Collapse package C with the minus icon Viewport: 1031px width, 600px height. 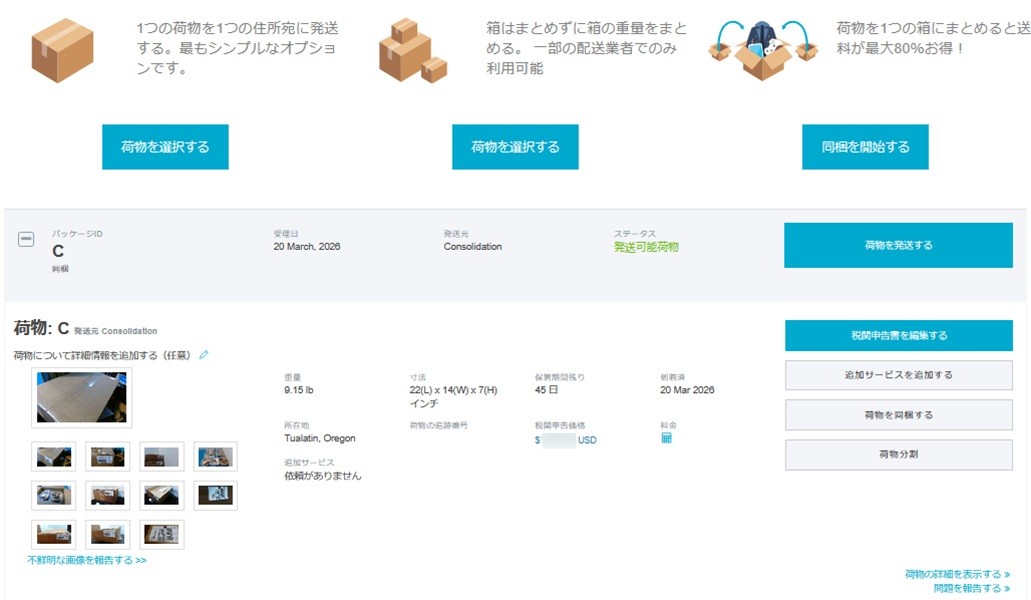pos(27,240)
